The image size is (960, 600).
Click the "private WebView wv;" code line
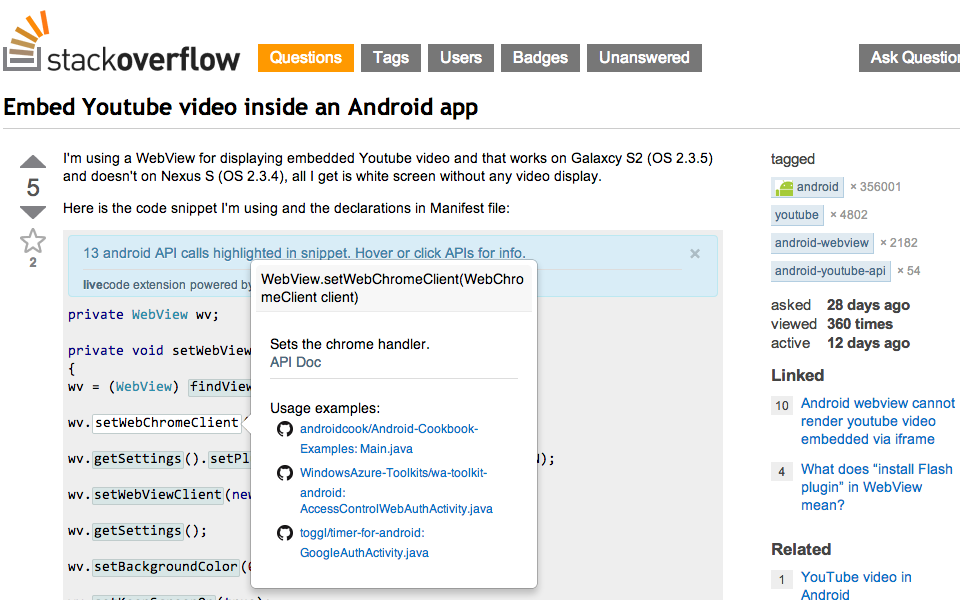tap(143, 315)
